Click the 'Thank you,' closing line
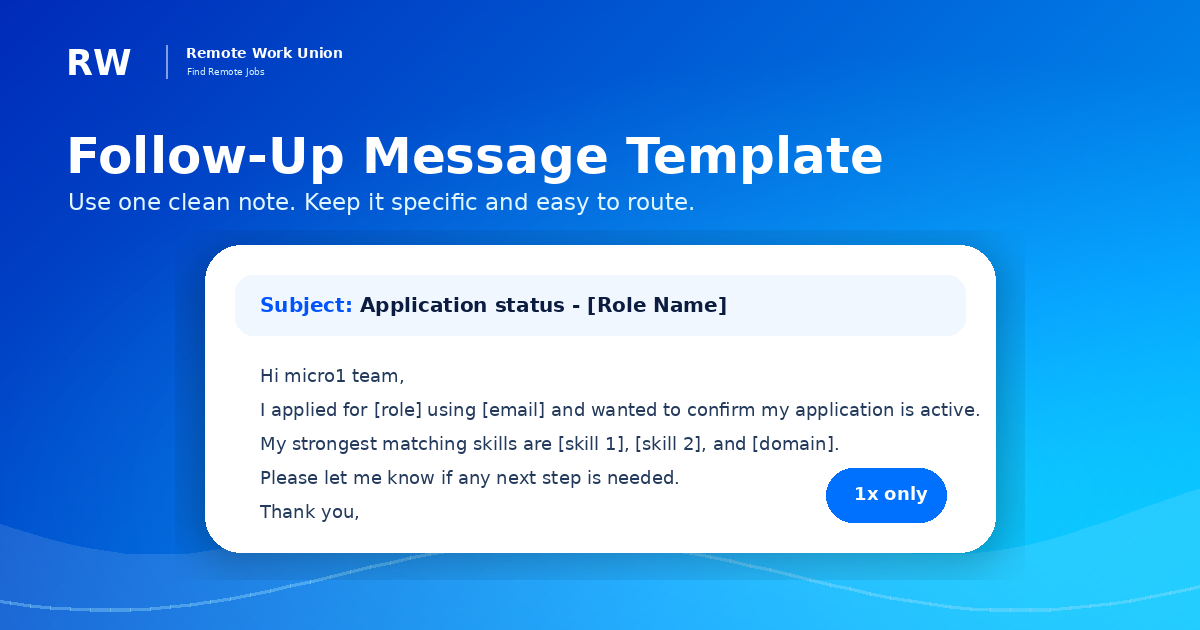The width and height of the screenshot is (1200, 630). point(310,512)
